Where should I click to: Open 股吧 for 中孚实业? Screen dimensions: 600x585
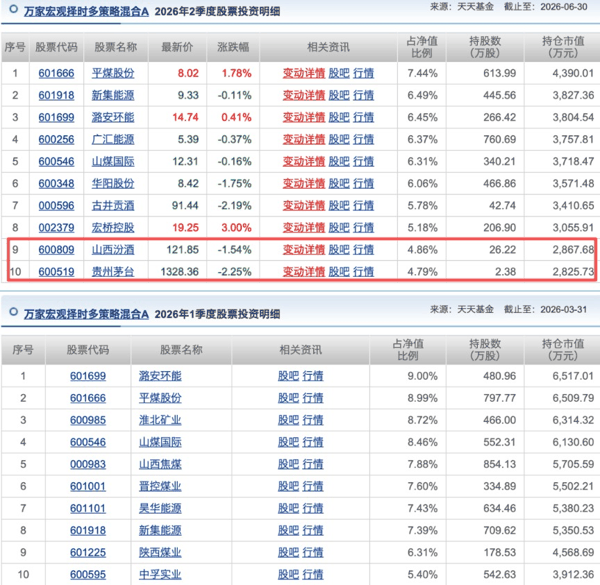(x=288, y=575)
